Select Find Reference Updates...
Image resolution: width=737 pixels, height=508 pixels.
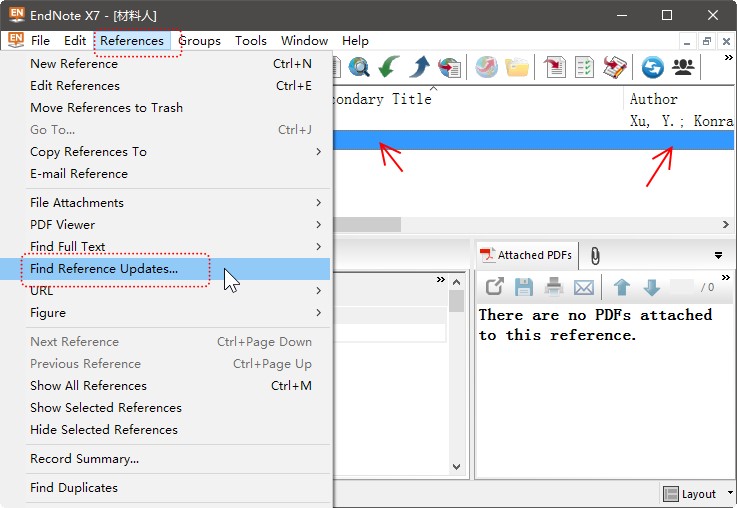(166, 269)
